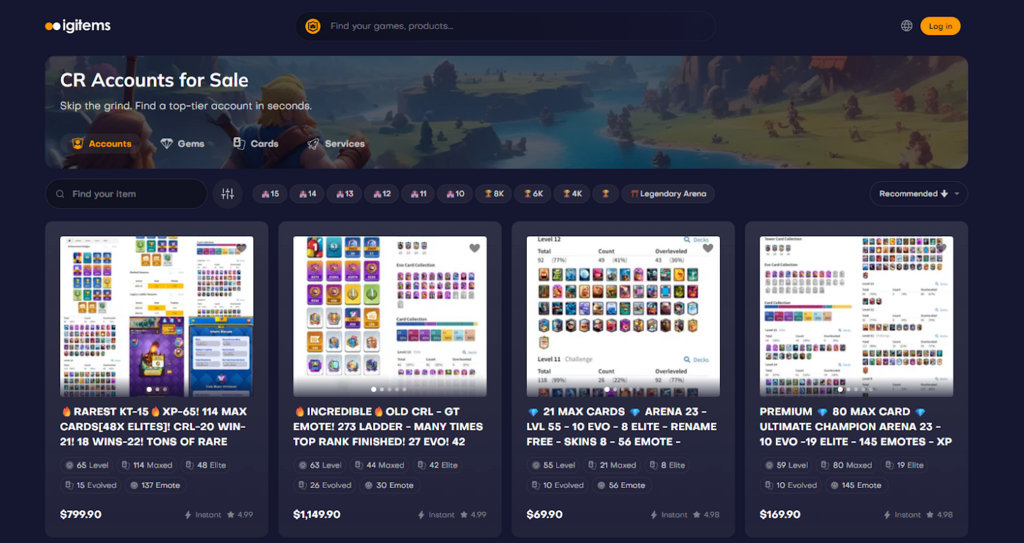Toggle the King Tower 12 filter chip
The image size is (1024, 543).
tap(381, 194)
